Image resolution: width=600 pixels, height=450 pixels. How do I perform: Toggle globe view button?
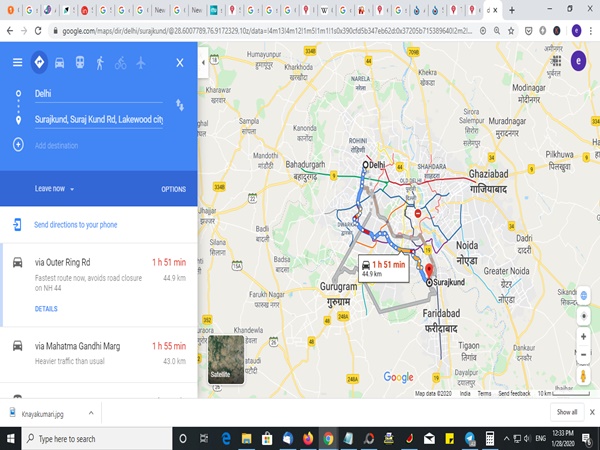pos(584,295)
